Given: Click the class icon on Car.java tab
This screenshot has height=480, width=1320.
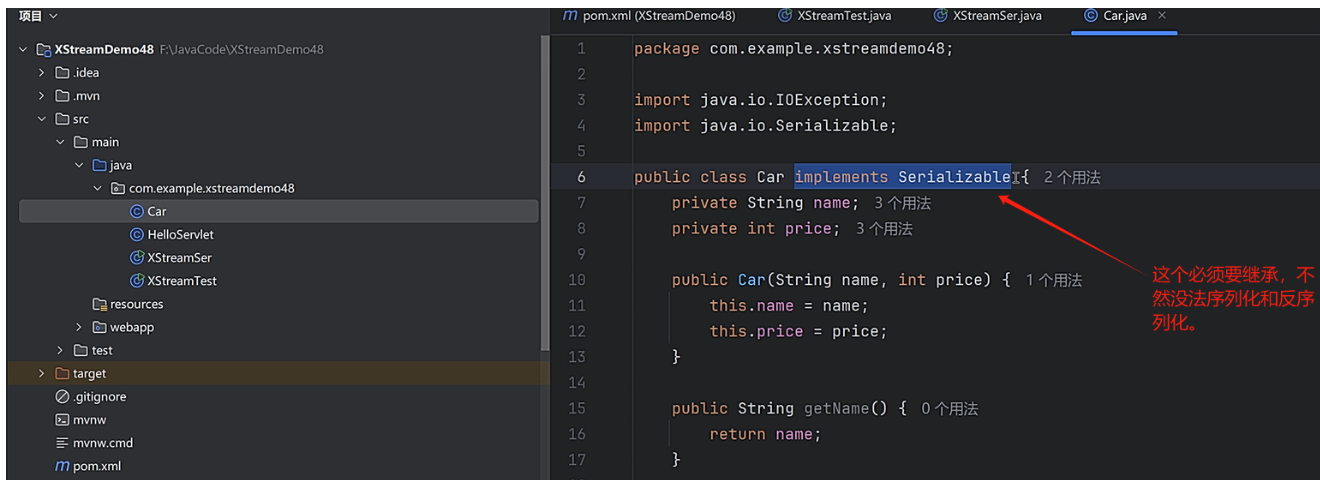Looking at the screenshot, I should click(1090, 16).
